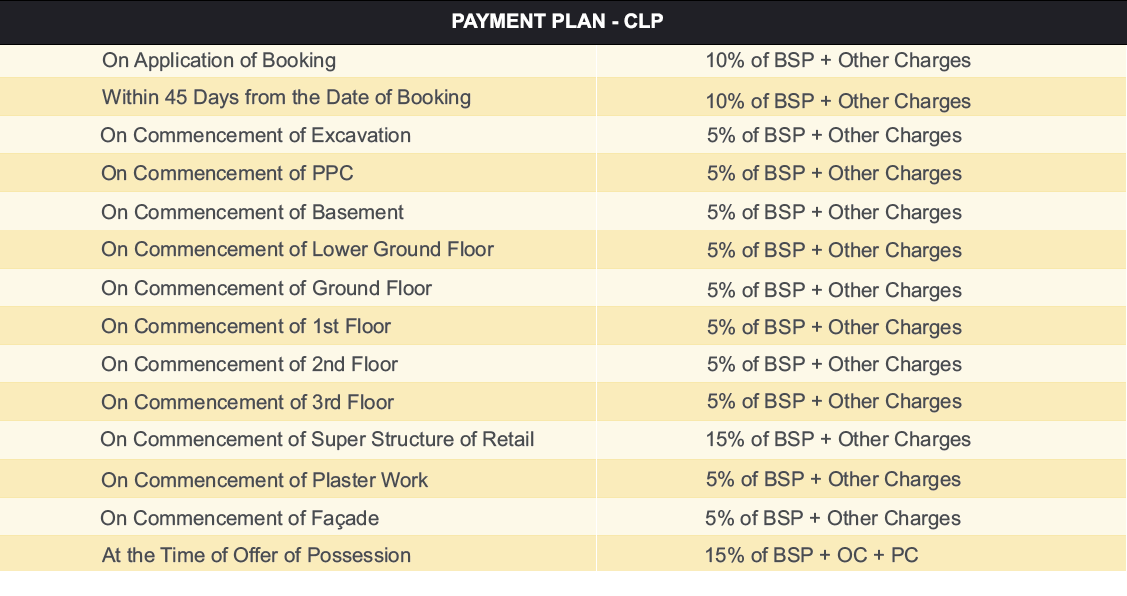Click 5% charge beside Façade row
Screen dimensions: 1127x596
click(x=832, y=518)
